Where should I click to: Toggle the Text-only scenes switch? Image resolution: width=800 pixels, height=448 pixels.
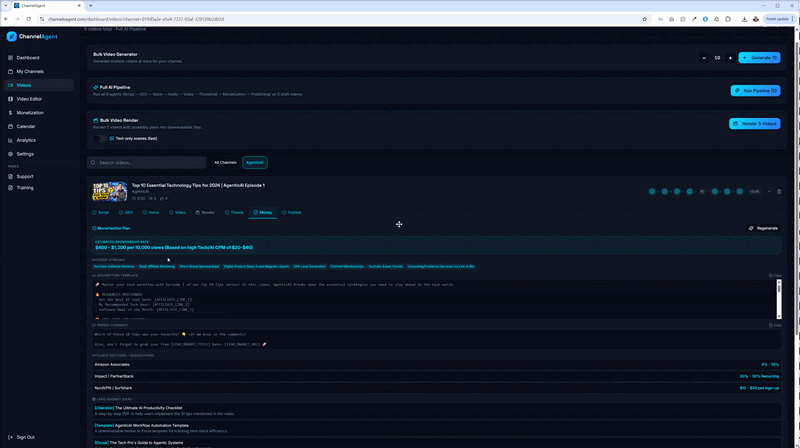pos(101,138)
